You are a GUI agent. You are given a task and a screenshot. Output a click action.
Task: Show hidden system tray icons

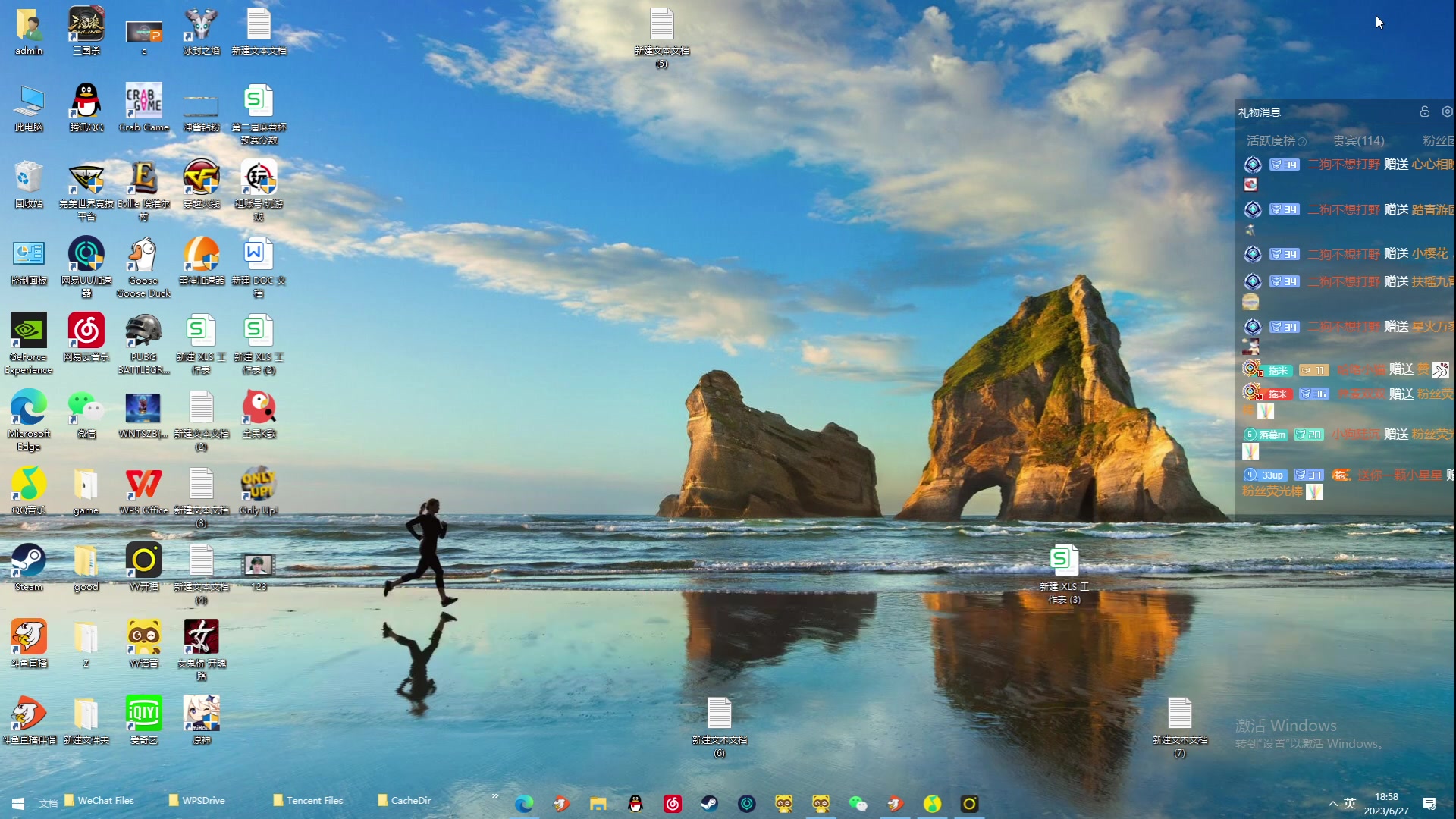pos(1332,803)
